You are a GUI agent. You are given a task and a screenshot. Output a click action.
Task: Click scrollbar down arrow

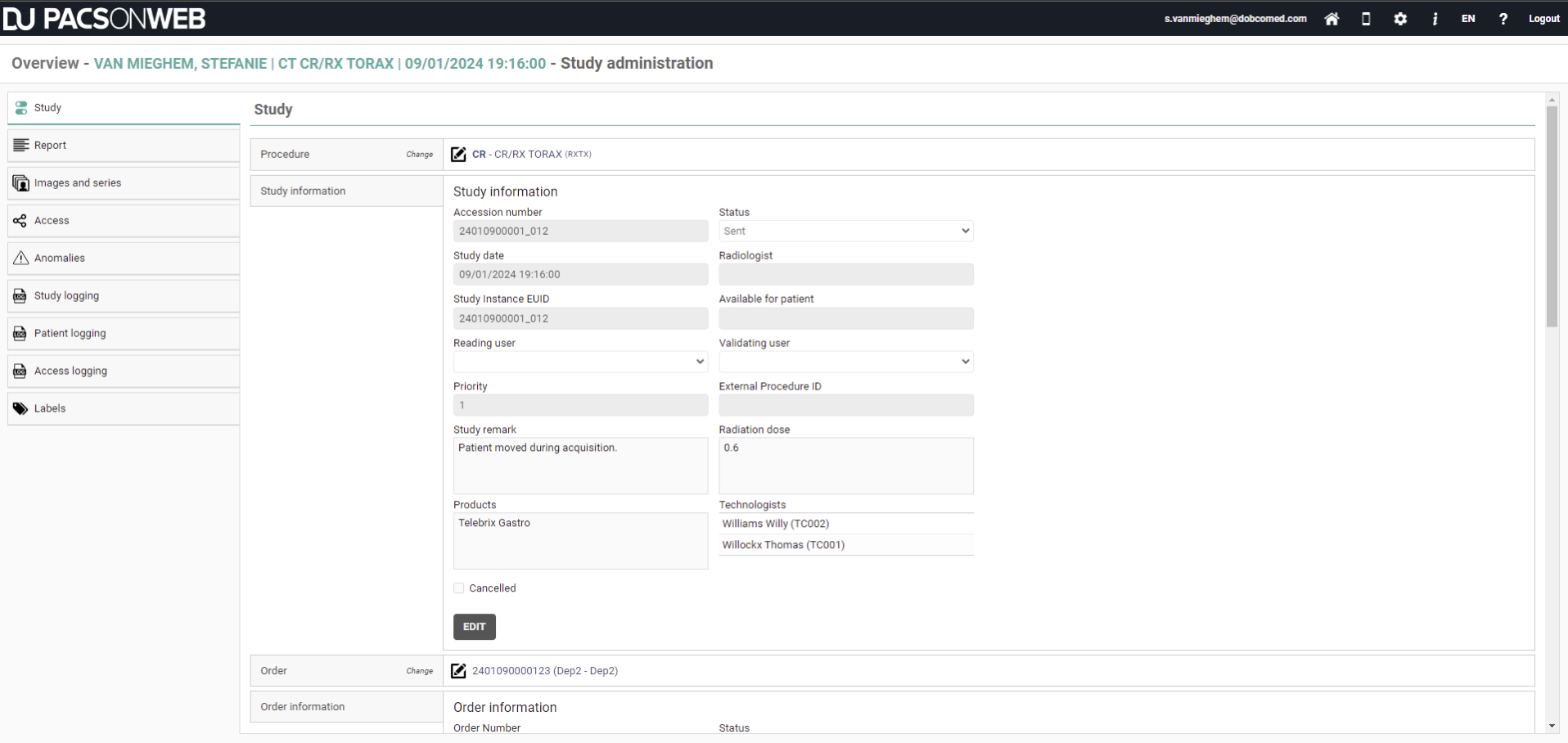(1552, 726)
